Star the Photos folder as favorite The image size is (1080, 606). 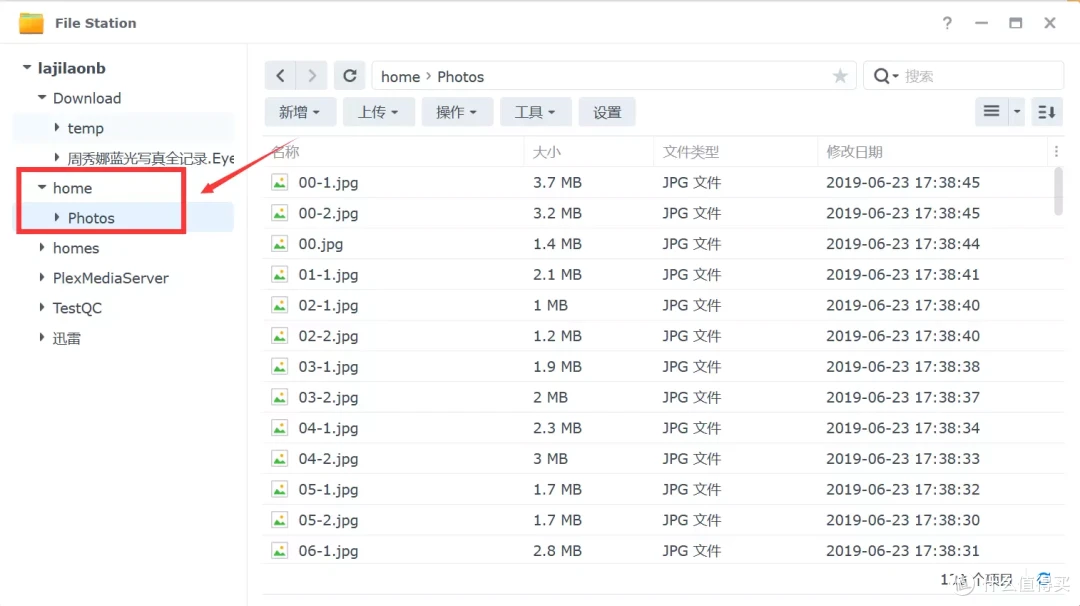[840, 75]
